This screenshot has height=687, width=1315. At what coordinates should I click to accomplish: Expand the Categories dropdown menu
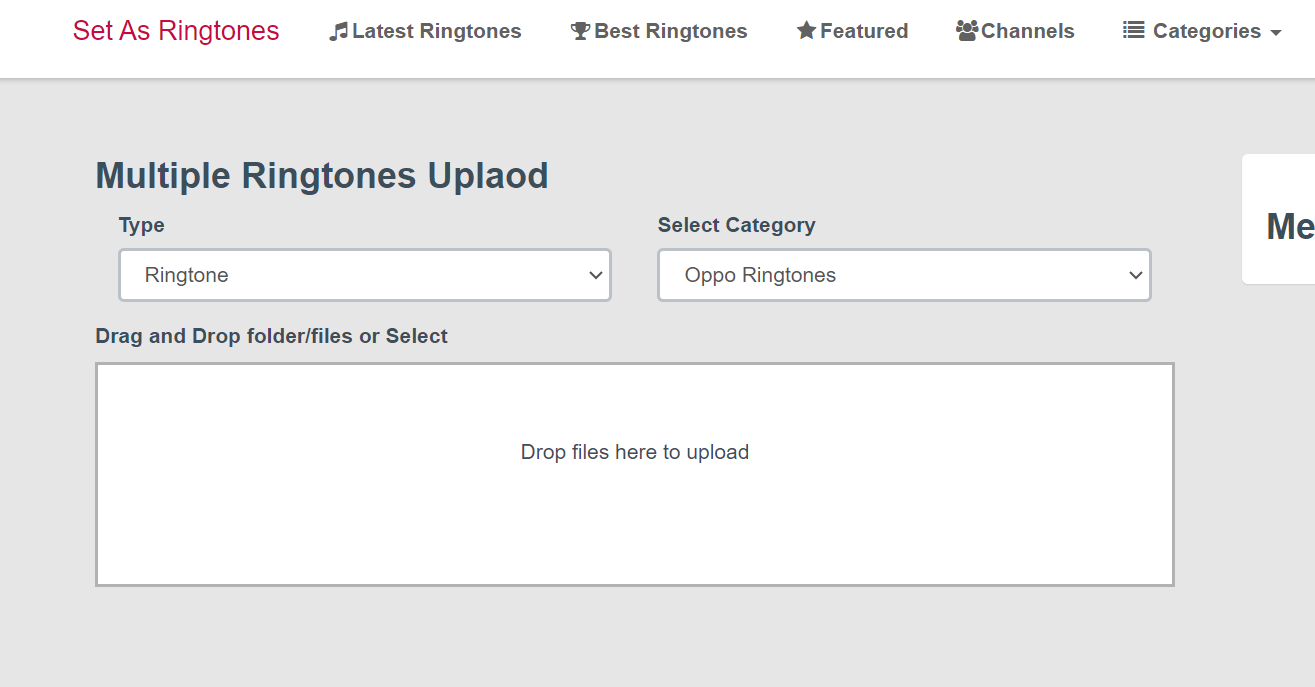coord(1206,32)
